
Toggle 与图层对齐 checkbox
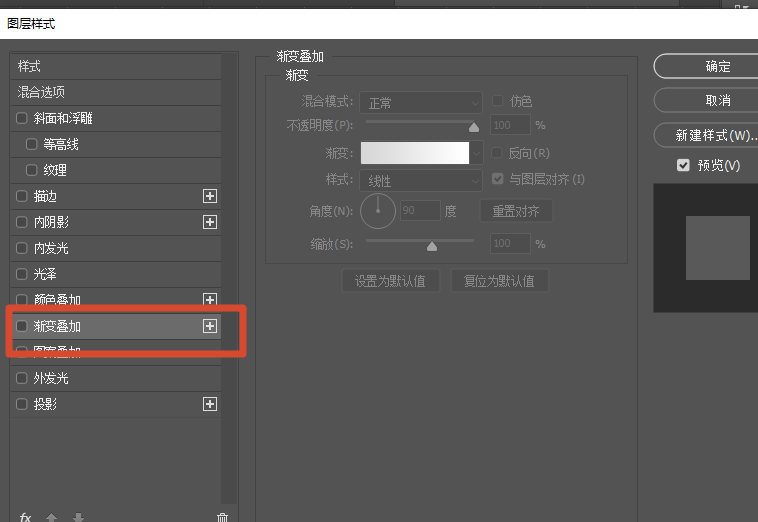497,179
